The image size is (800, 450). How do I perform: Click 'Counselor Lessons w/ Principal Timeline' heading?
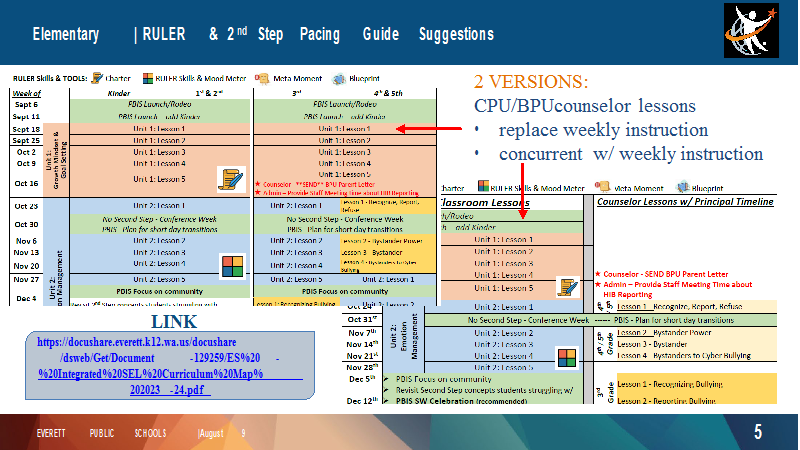(x=685, y=202)
